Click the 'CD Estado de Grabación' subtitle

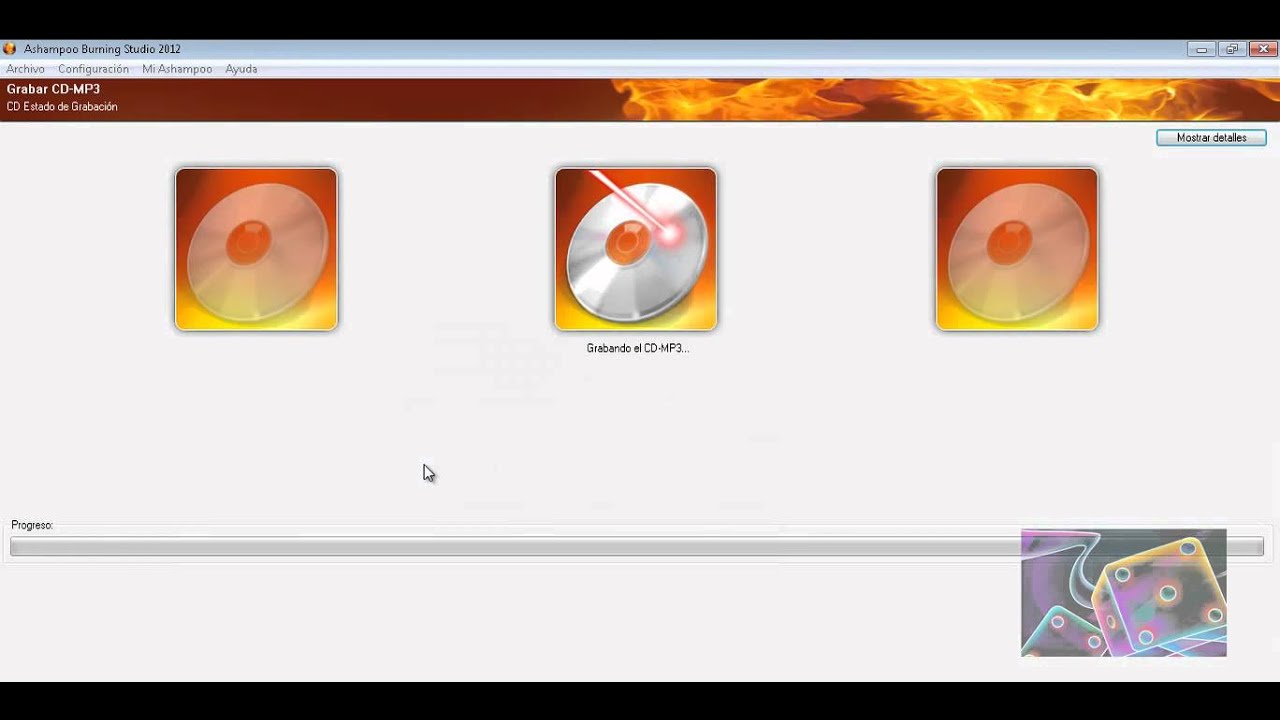(x=62, y=107)
